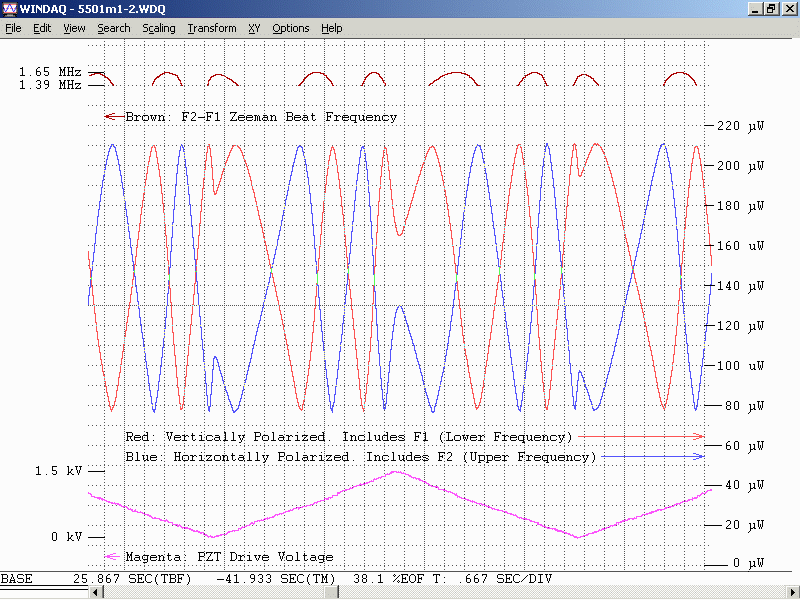Click the horizontal scrollbar right arrow
This screenshot has height=600, width=800.
[x=791, y=592]
